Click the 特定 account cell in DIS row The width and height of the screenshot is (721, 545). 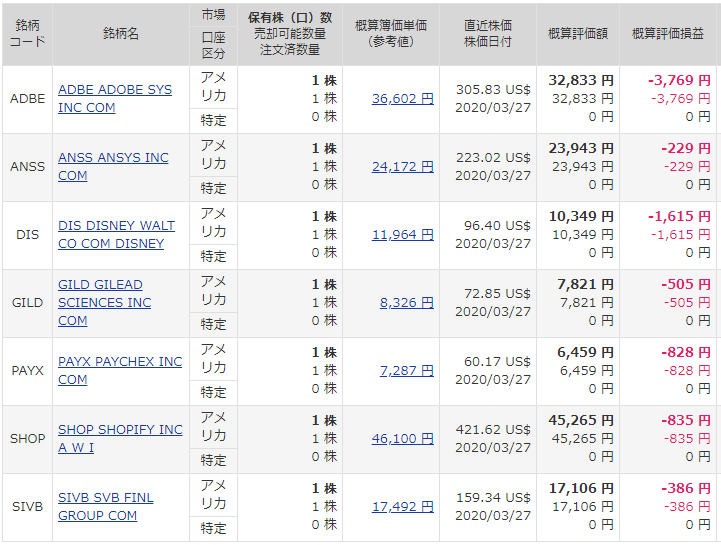click(x=213, y=257)
